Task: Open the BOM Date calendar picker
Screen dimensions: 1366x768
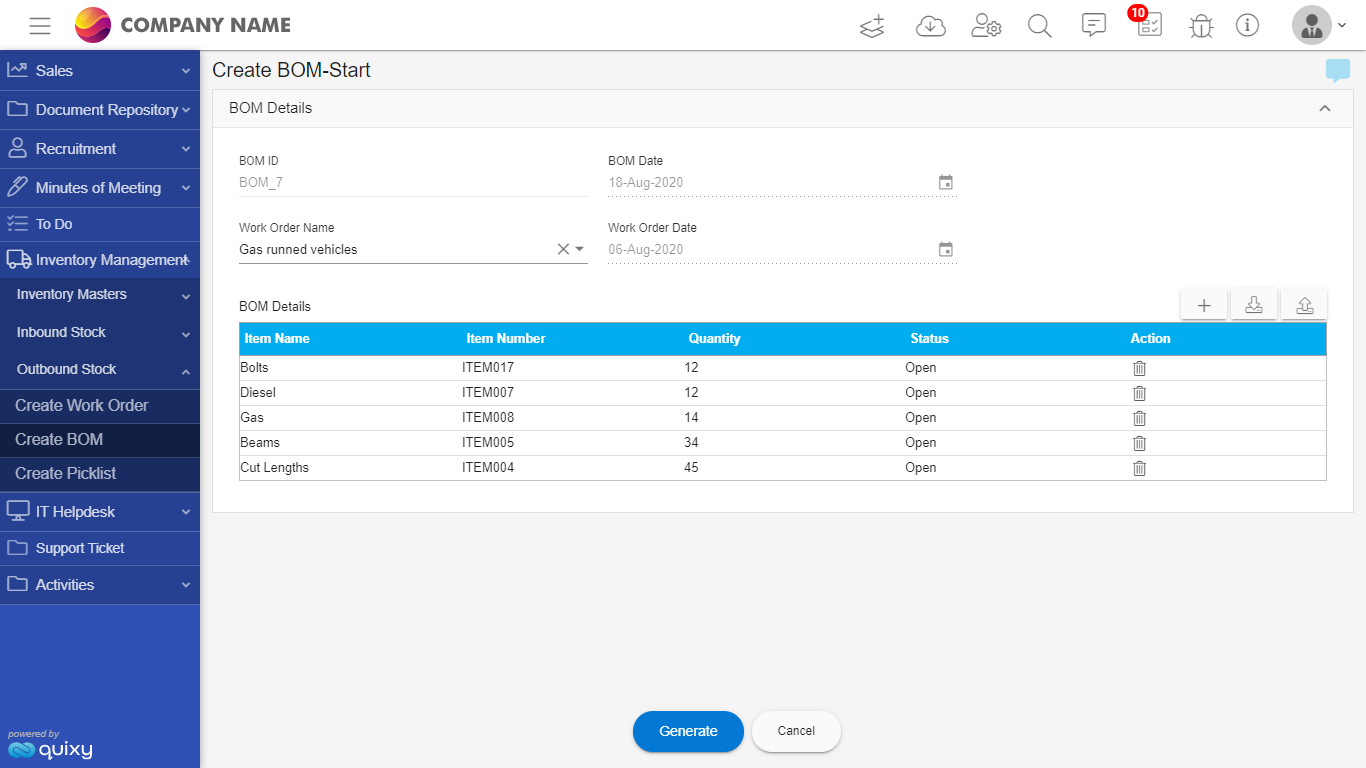Action: point(945,182)
